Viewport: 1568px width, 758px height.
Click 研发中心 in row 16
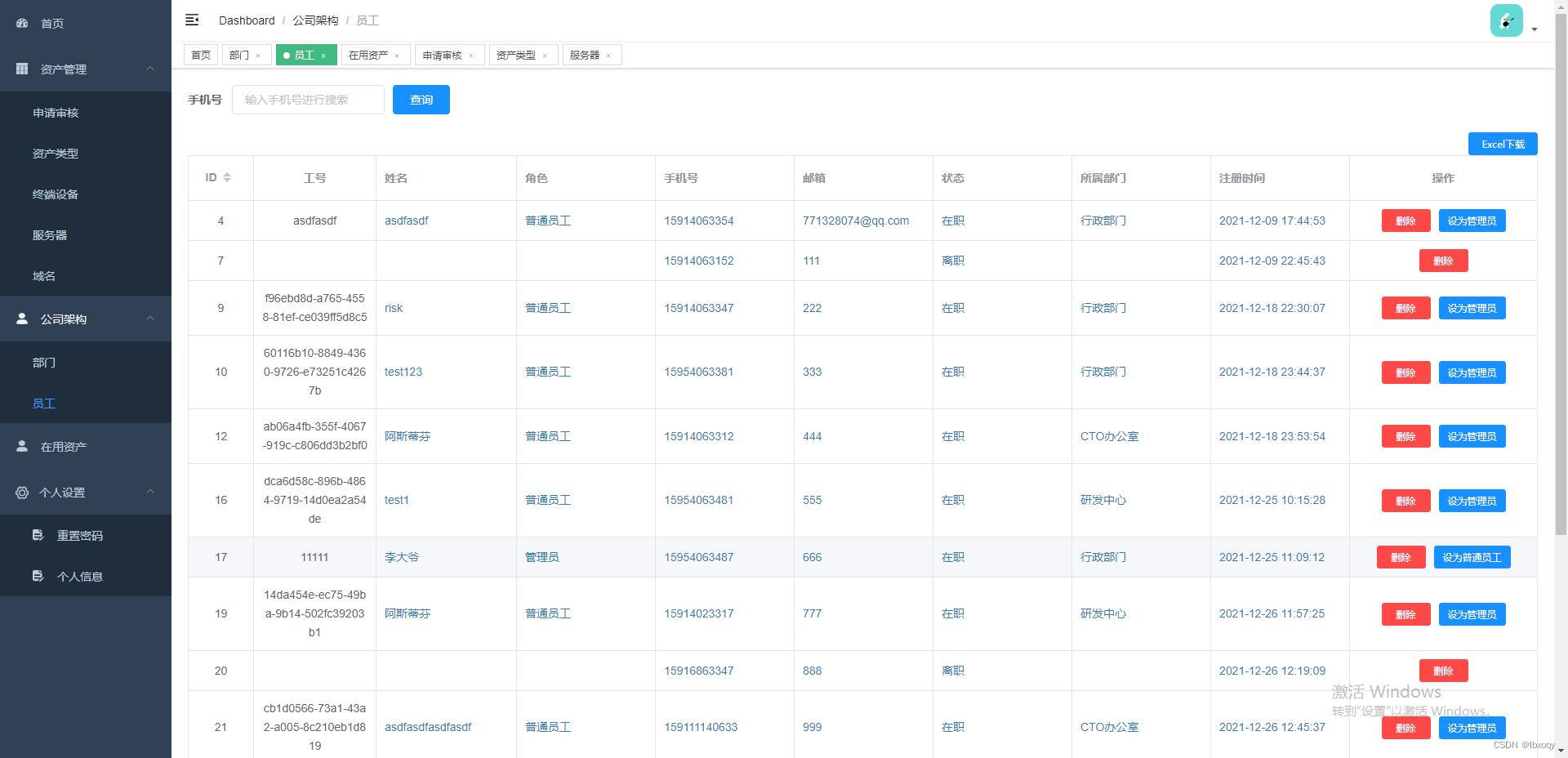tap(1103, 500)
